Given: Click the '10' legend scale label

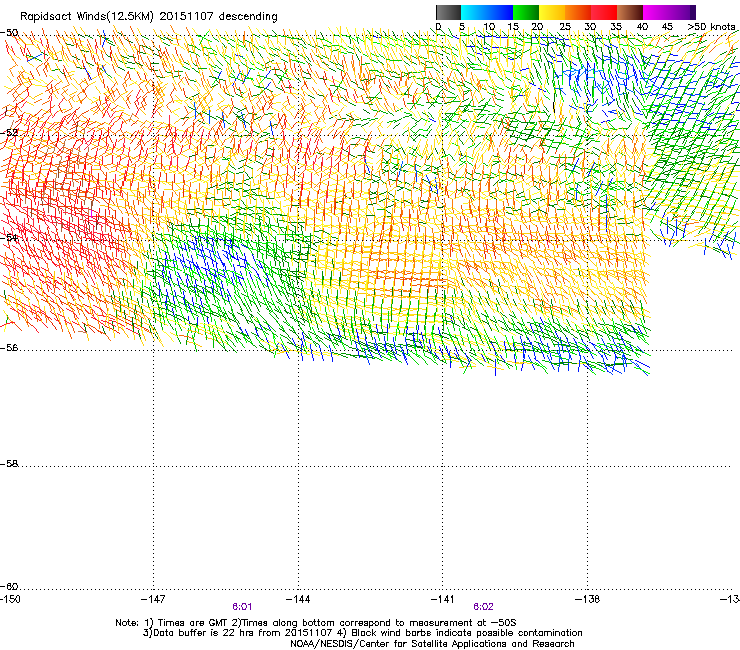Looking at the screenshot, I should pyautogui.click(x=489, y=26).
